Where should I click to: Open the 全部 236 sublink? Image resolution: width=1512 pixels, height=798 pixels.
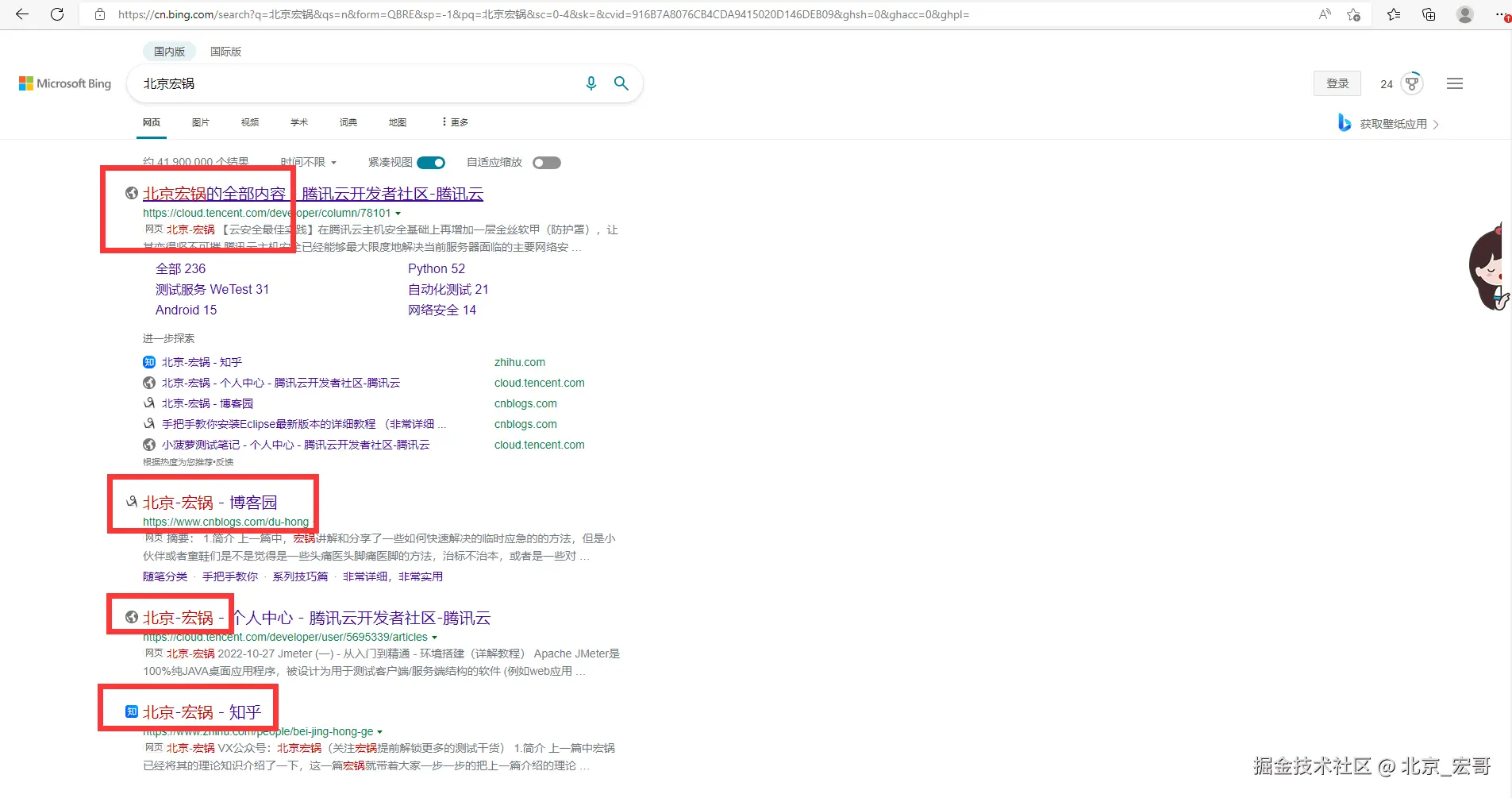click(x=180, y=268)
